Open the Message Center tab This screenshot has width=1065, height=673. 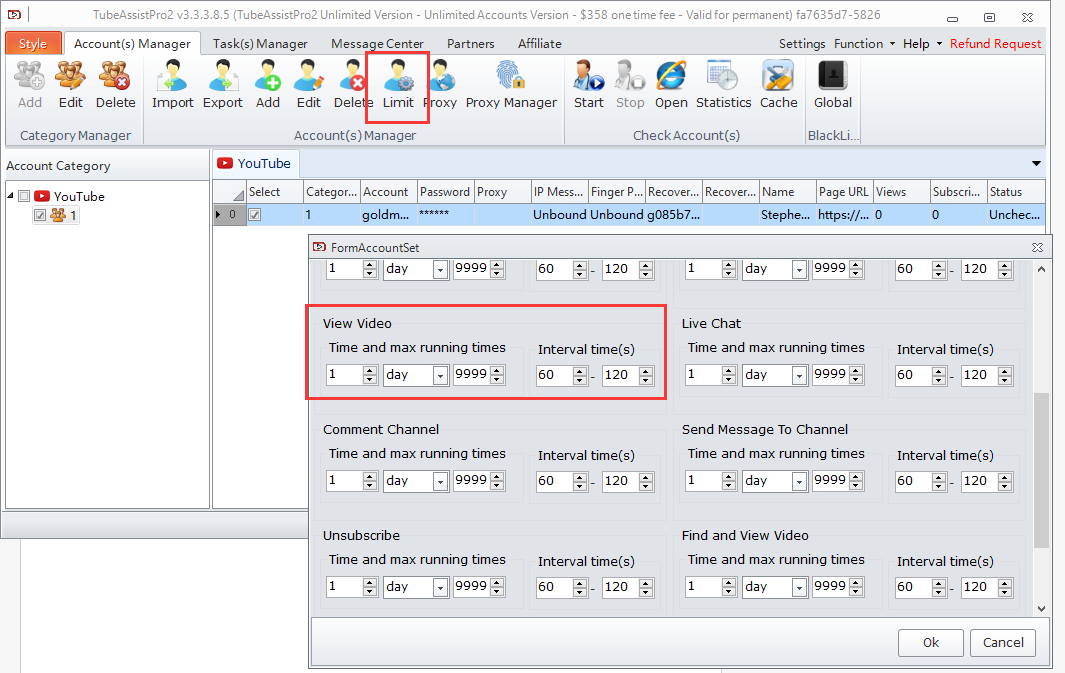point(376,43)
